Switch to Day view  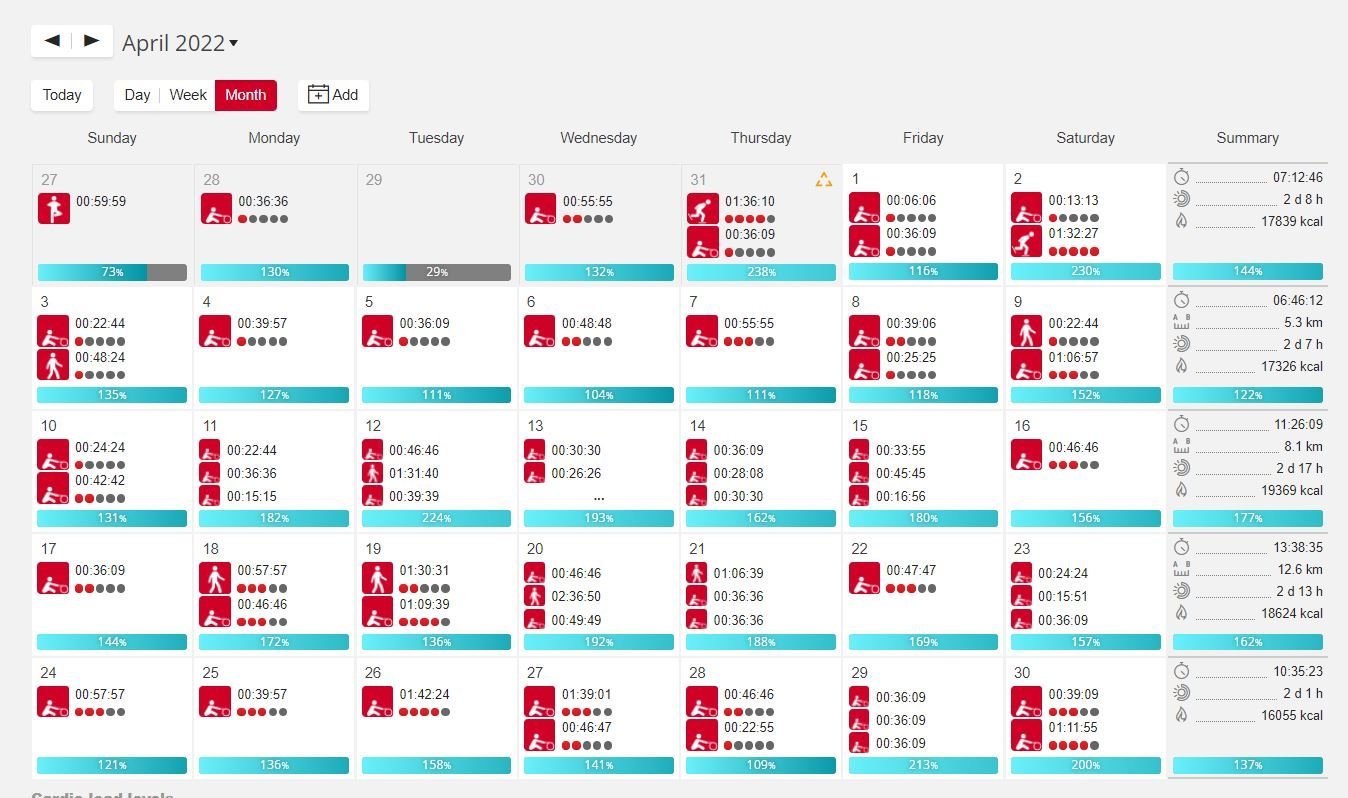coord(137,95)
